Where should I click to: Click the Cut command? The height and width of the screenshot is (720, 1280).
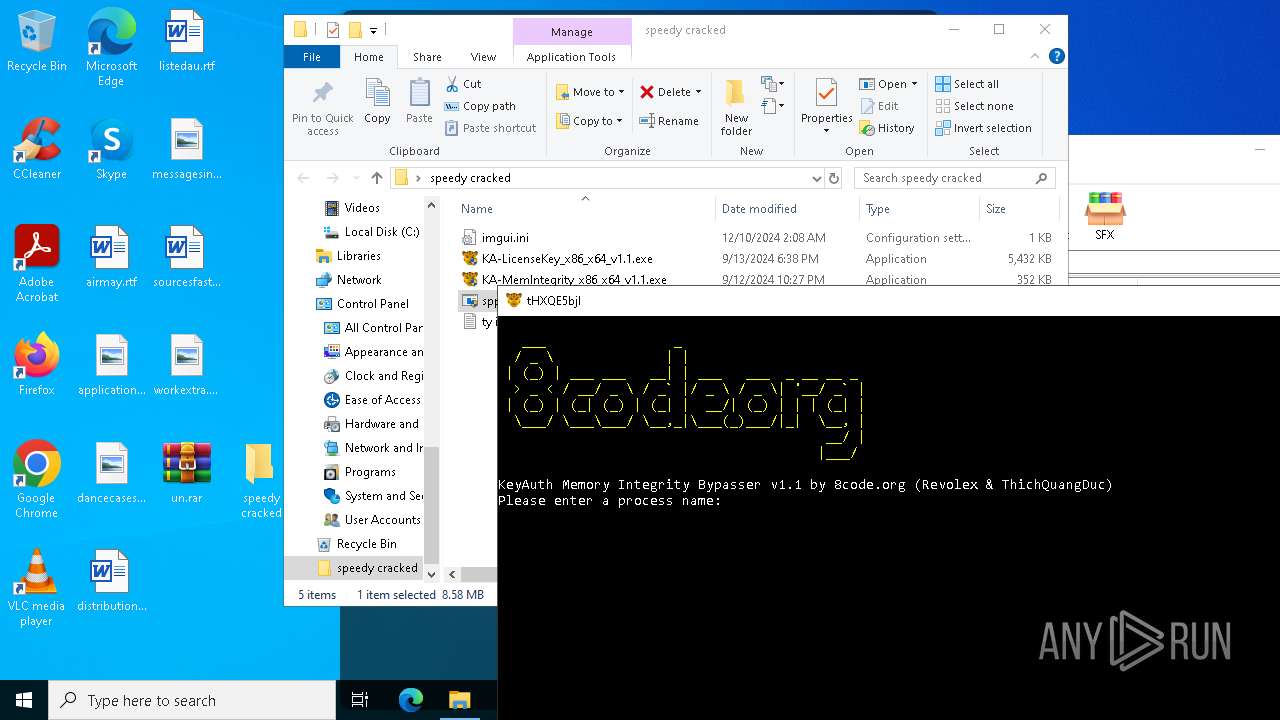point(463,84)
